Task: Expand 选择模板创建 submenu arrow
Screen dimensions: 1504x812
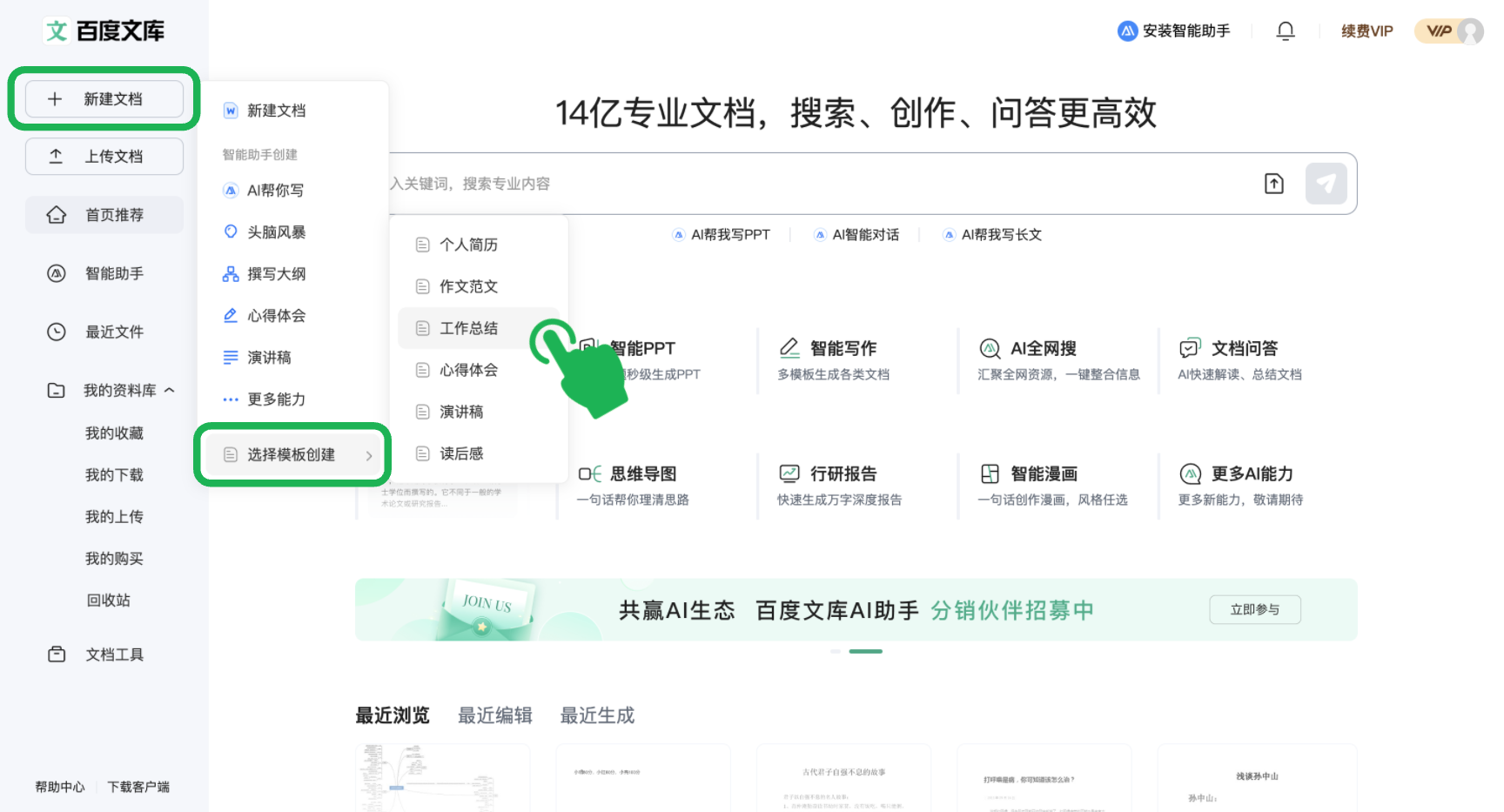Action: click(x=369, y=455)
